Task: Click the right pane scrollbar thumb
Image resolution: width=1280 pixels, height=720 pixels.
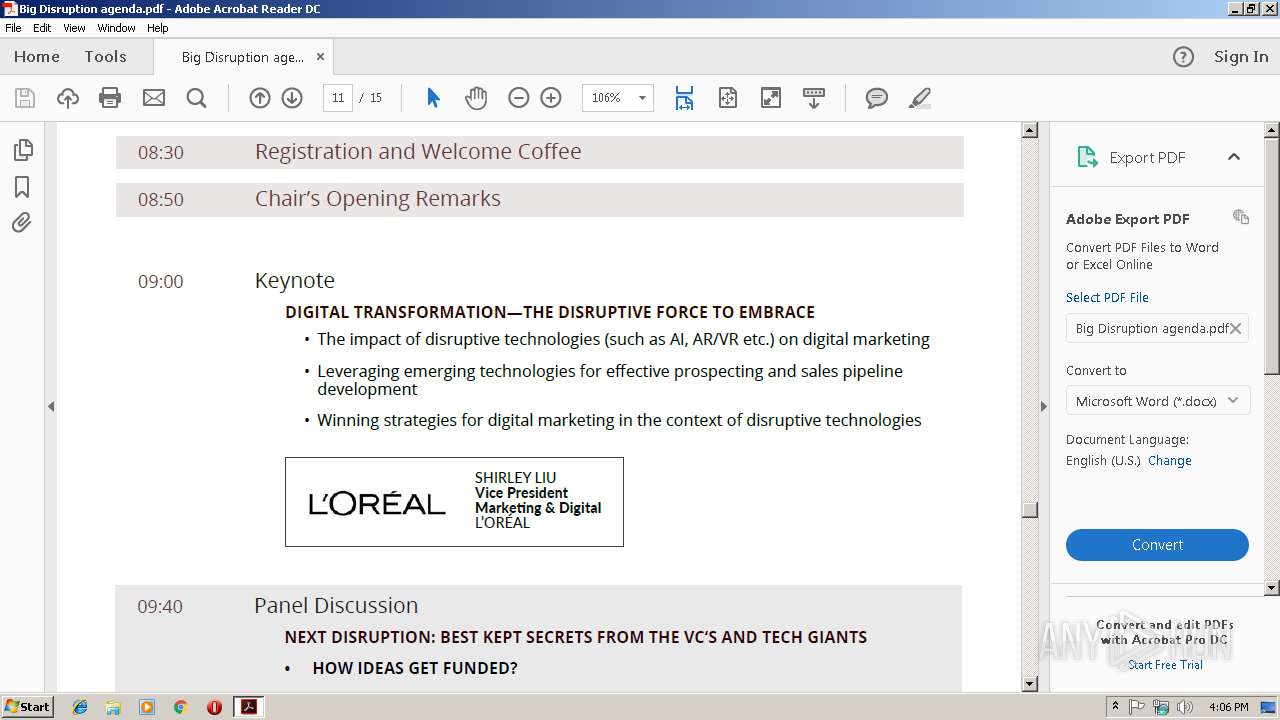Action: (x=1272, y=255)
